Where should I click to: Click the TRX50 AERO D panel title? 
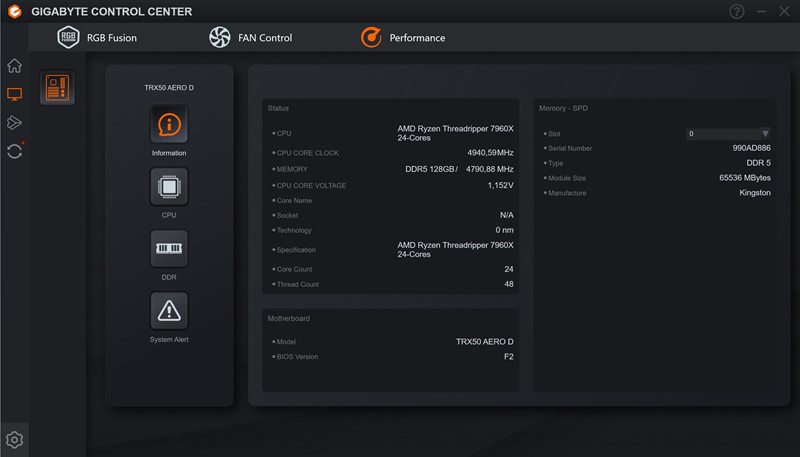(169, 88)
